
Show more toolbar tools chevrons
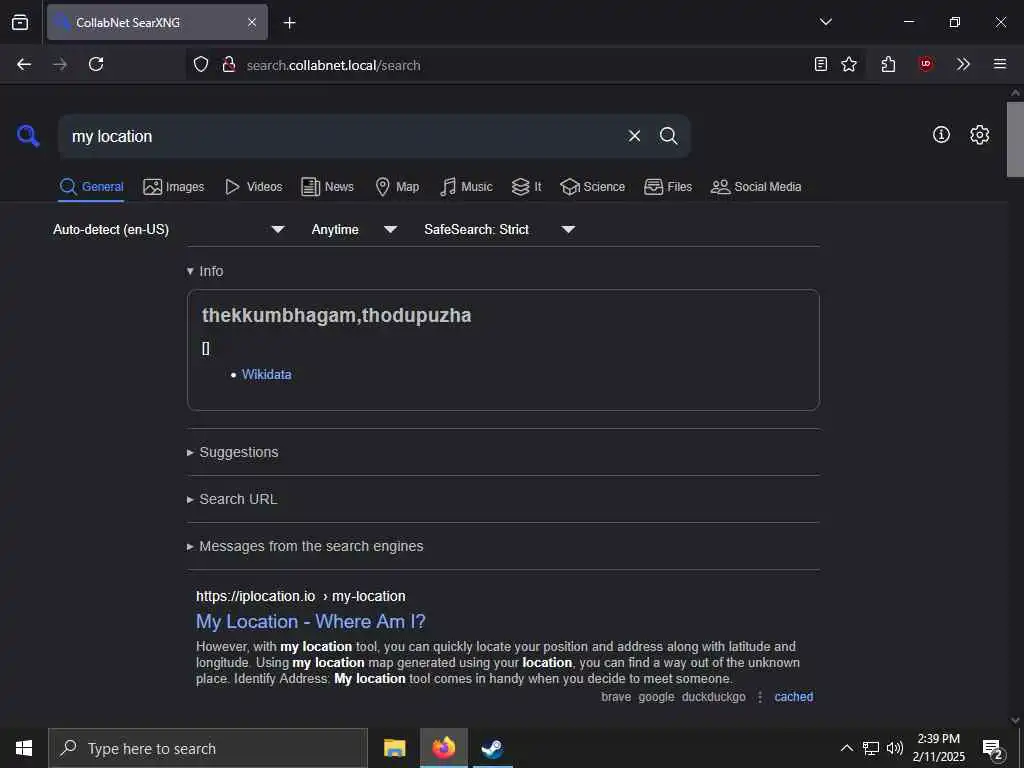[x=963, y=64]
